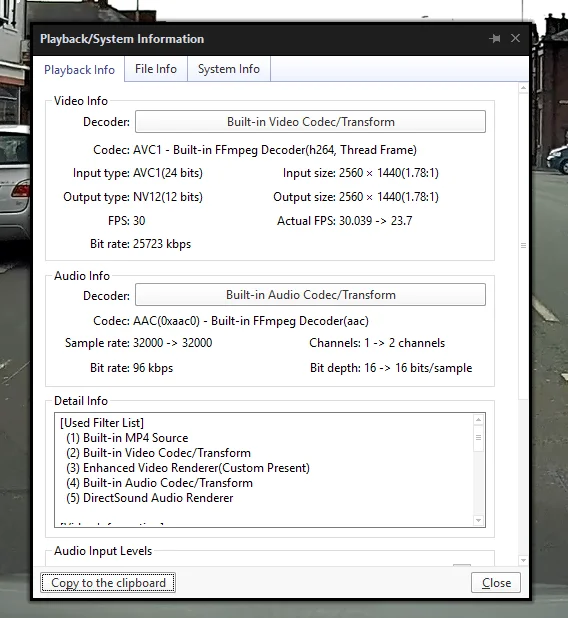Click filter list entry (4) Built-in Audio Codec/Transform

pyautogui.click(x=159, y=483)
